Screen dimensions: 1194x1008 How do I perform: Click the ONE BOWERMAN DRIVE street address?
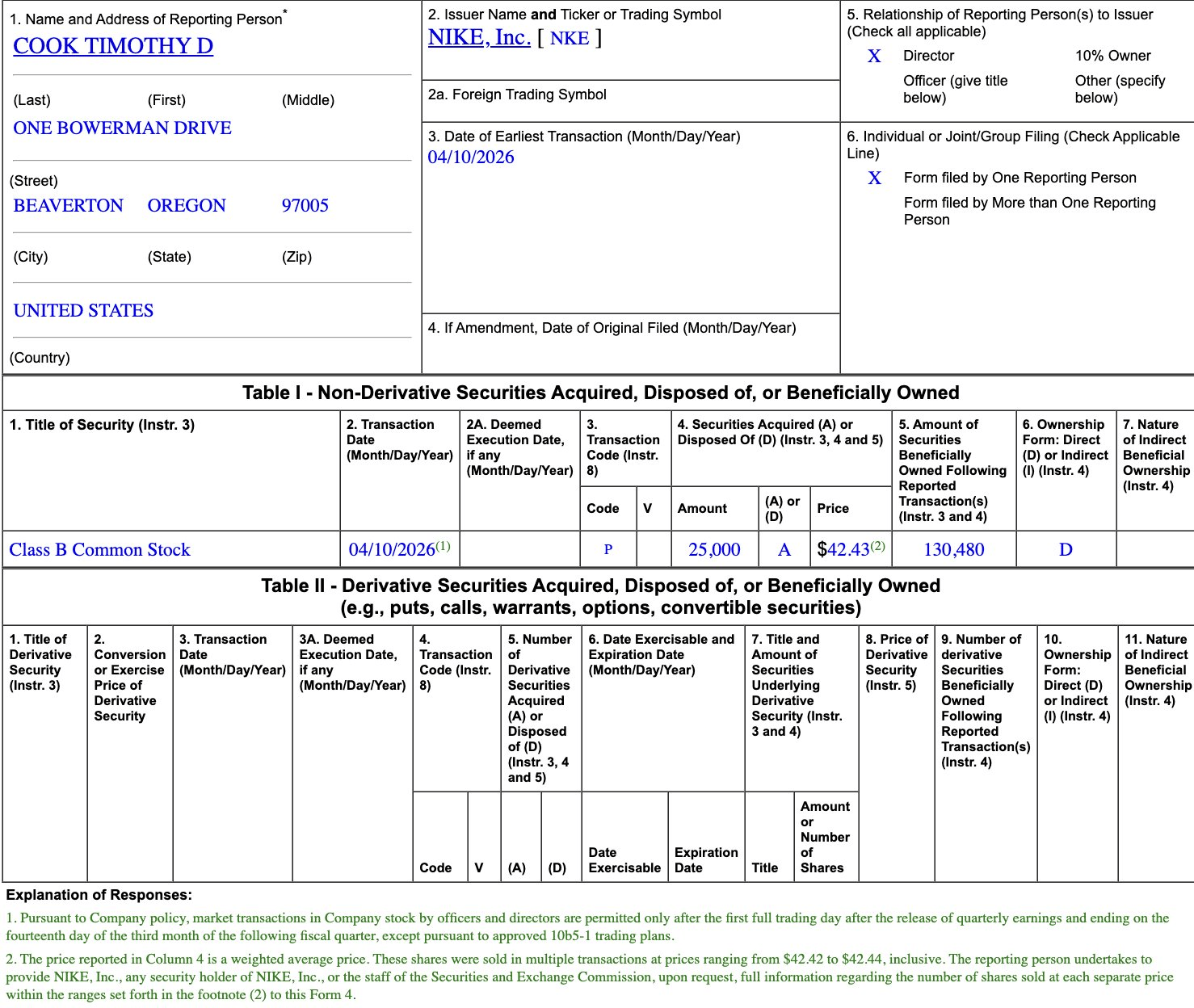point(123,128)
